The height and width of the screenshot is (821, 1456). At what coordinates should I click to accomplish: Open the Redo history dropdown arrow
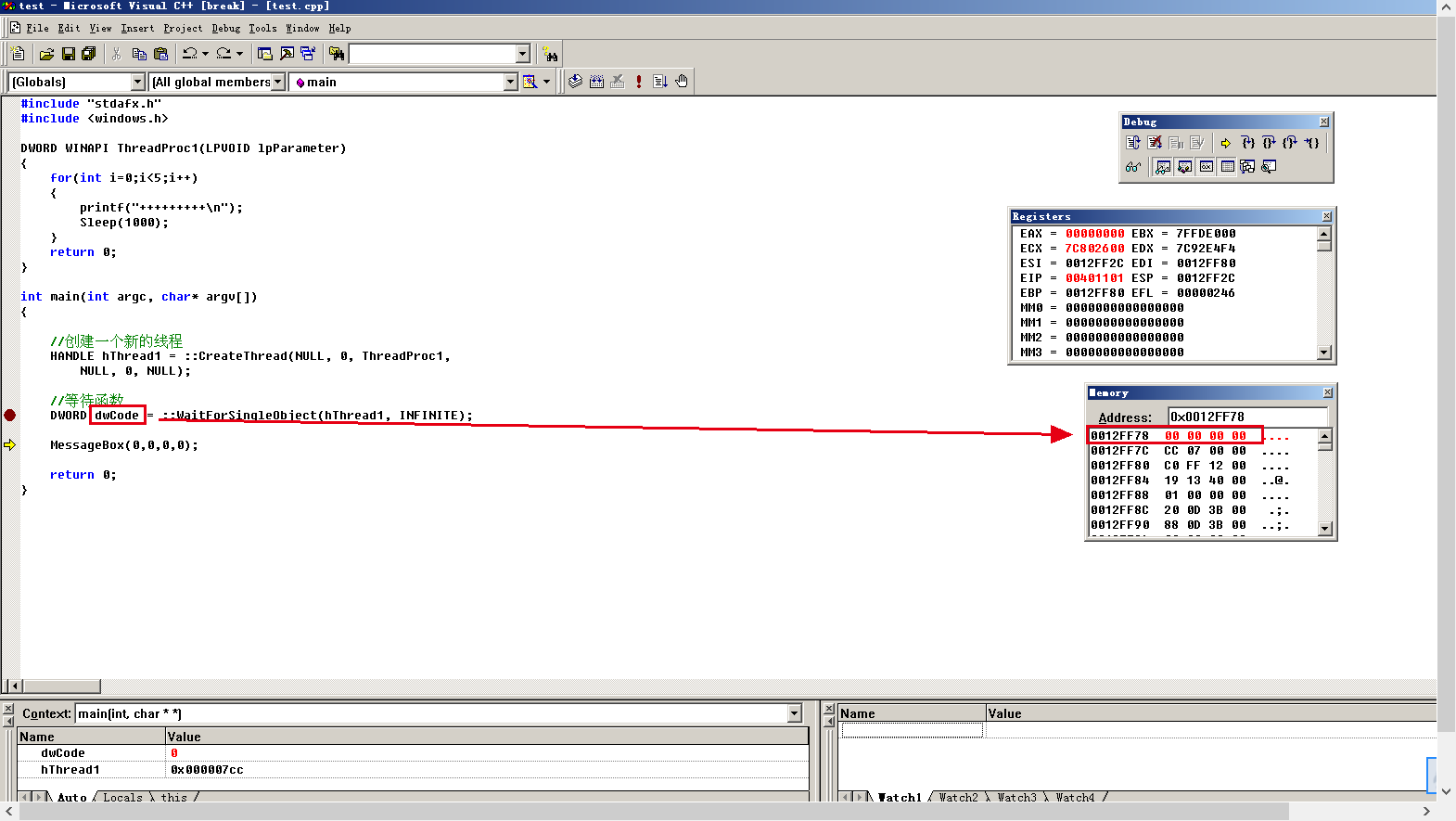coord(239,54)
